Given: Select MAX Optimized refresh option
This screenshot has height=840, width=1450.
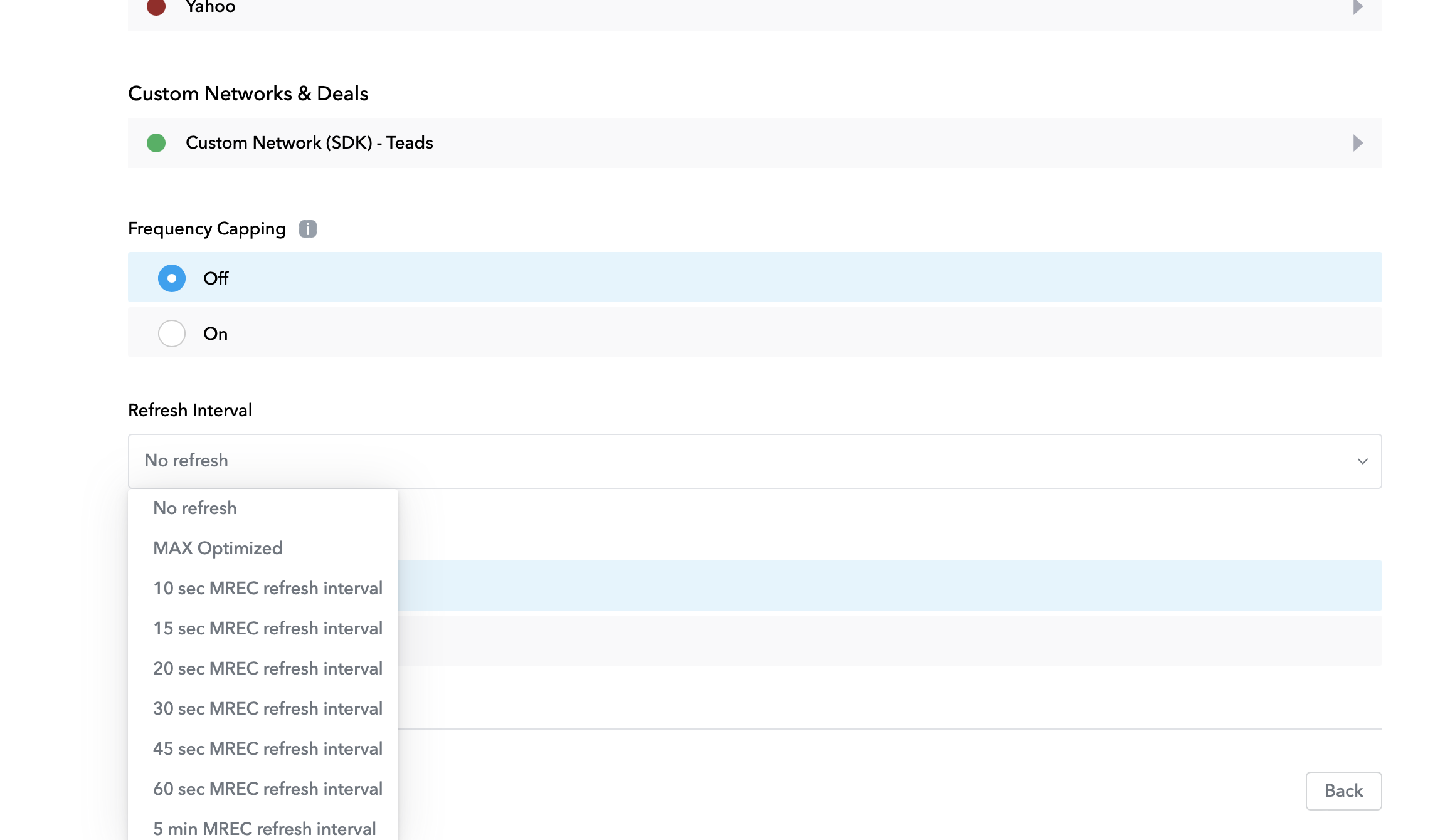Looking at the screenshot, I should [x=218, y=547].
